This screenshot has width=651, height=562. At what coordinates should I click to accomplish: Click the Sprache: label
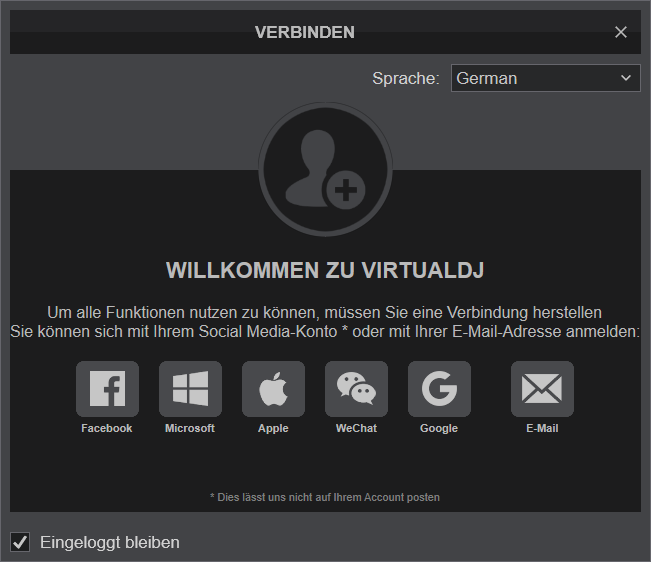pos(406,78)
